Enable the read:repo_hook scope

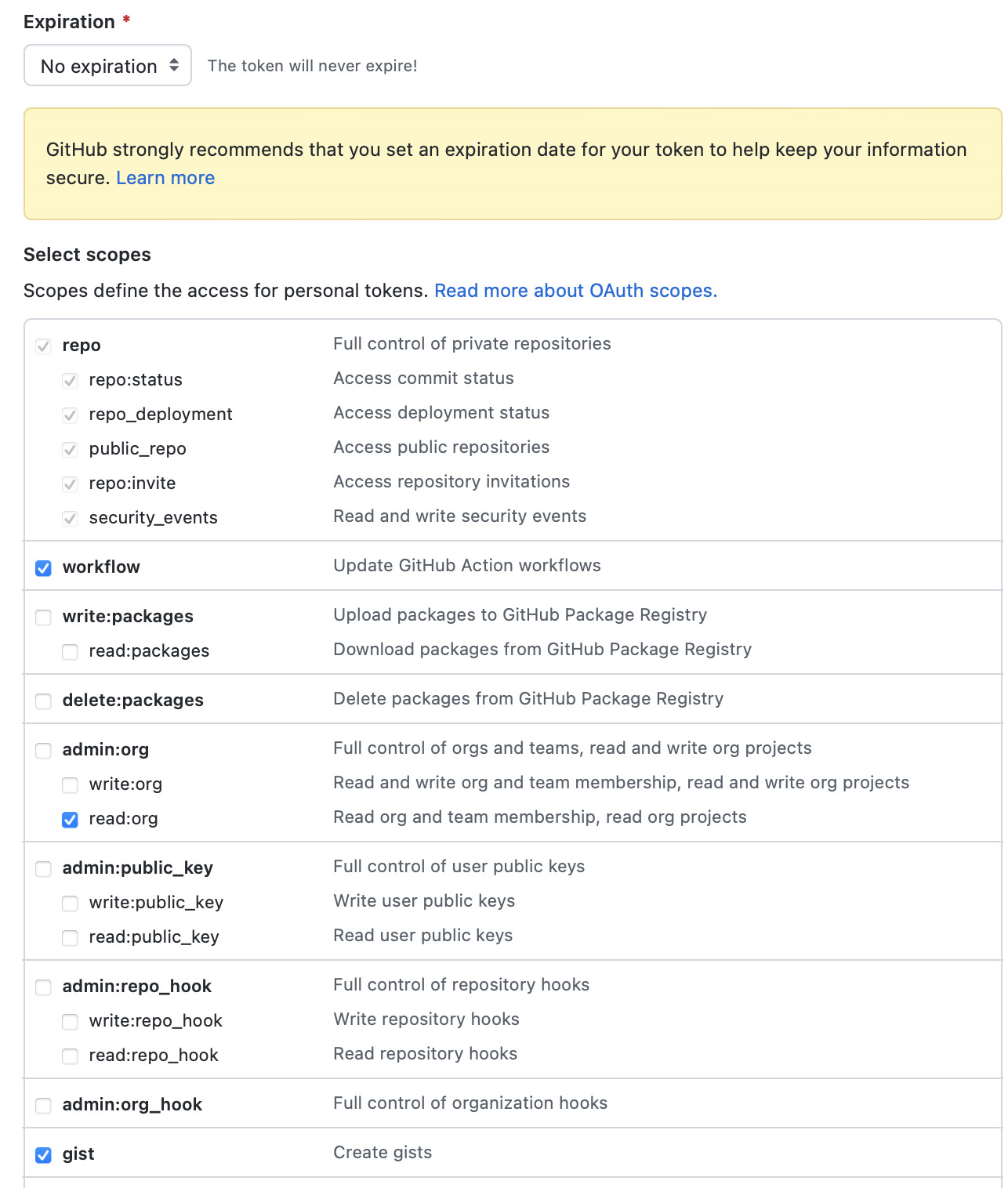pos(71,1056)
